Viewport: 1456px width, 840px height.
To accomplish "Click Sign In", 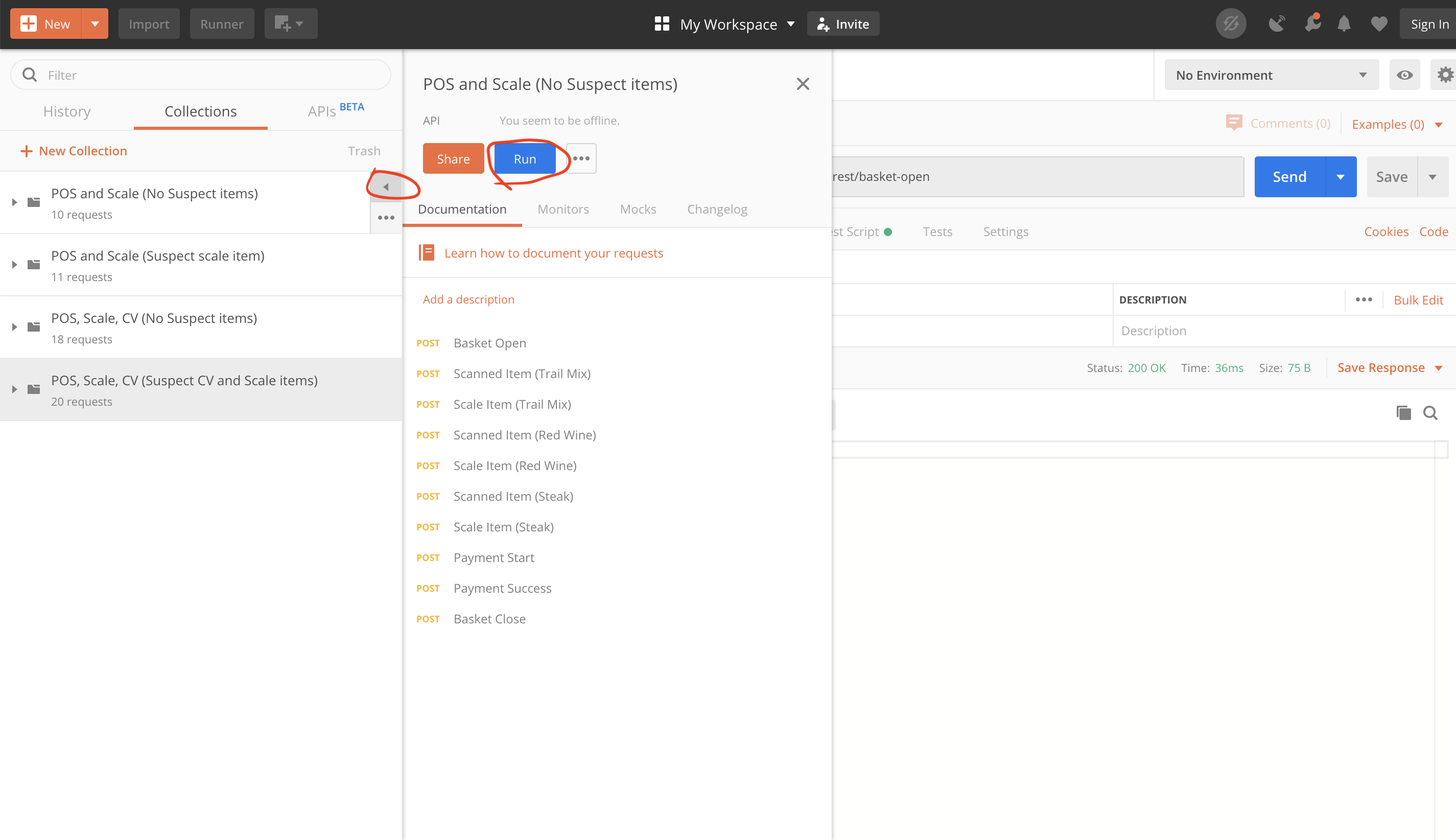I will (x=1429, y=24).
